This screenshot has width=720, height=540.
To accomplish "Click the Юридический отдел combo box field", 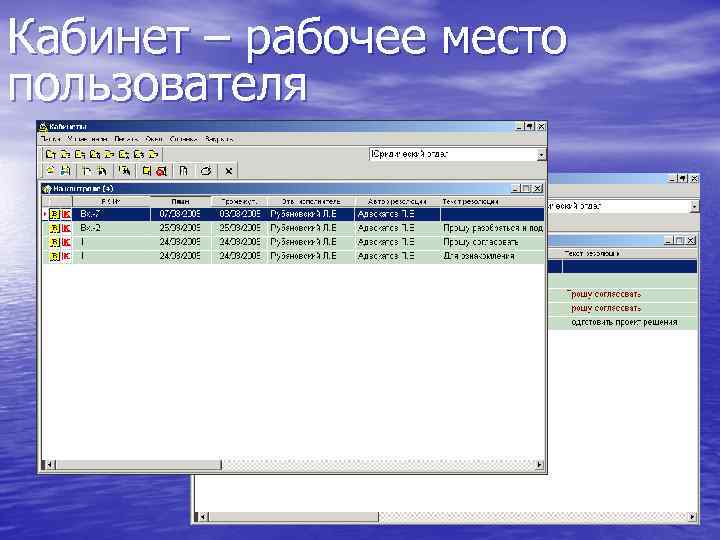I will (453, 155).
